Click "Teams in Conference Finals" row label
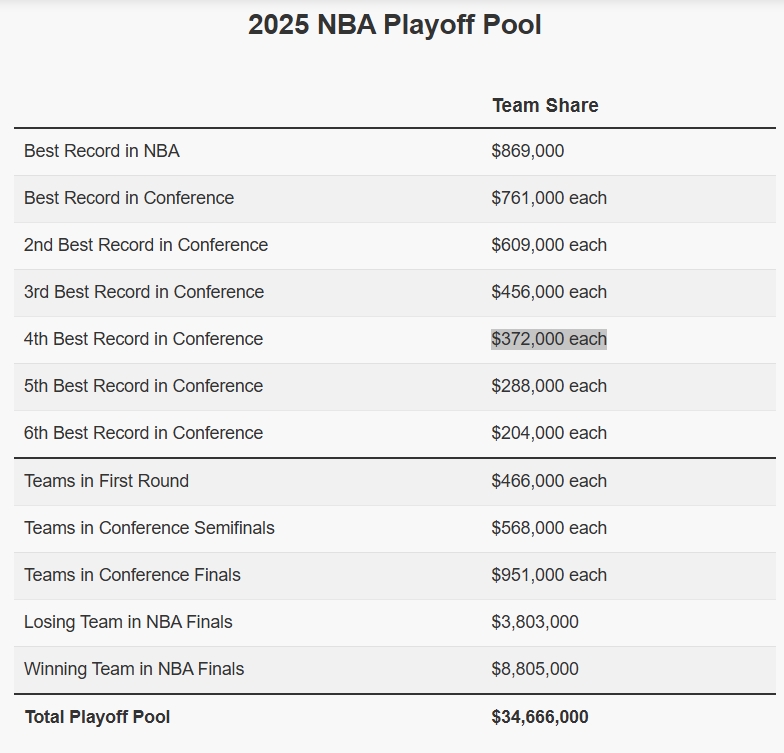The height and width of the screenshot is (753, 784). point(132,575)
